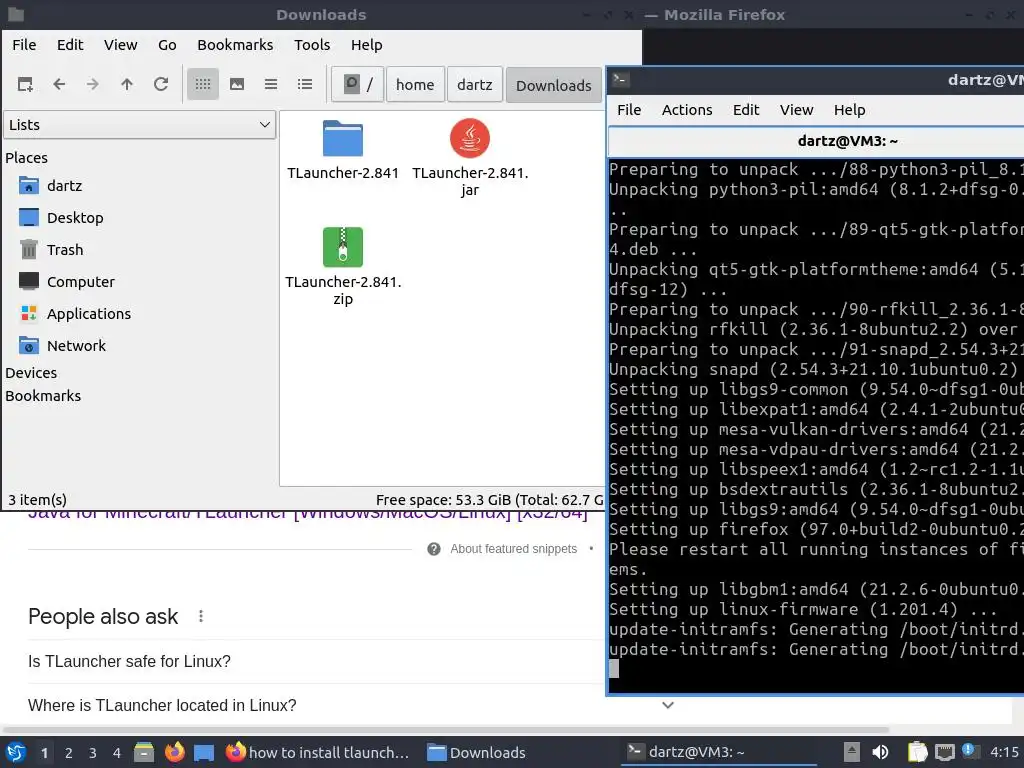This screenshot has height=768, width=1024.
Task: Switch to Firefox 'how to install tlaunch' task
Action: tap(318, 752)
